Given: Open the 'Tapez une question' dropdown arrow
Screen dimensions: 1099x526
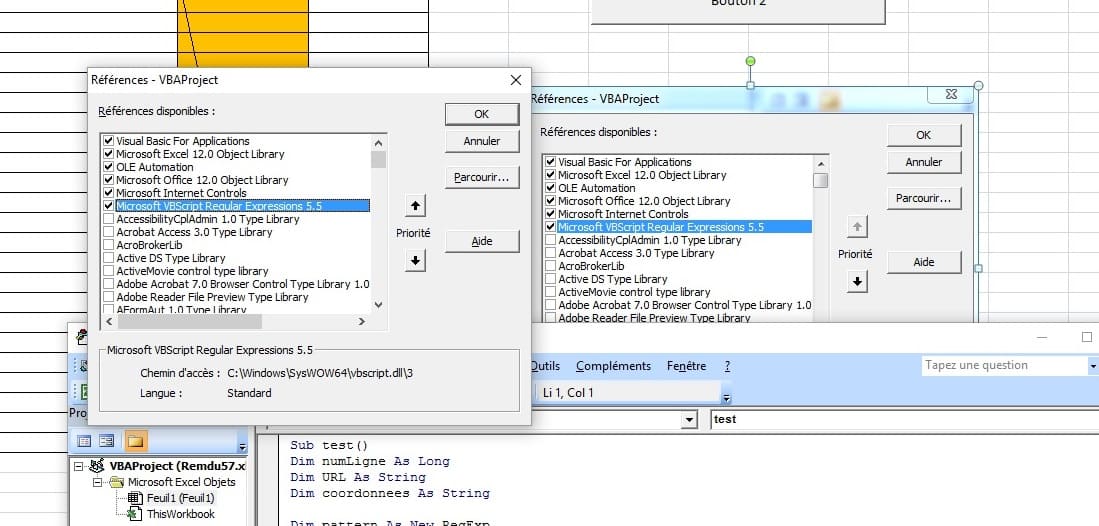Looking at the screenshot, I should pyautogui.click(x=1092, y=367).
